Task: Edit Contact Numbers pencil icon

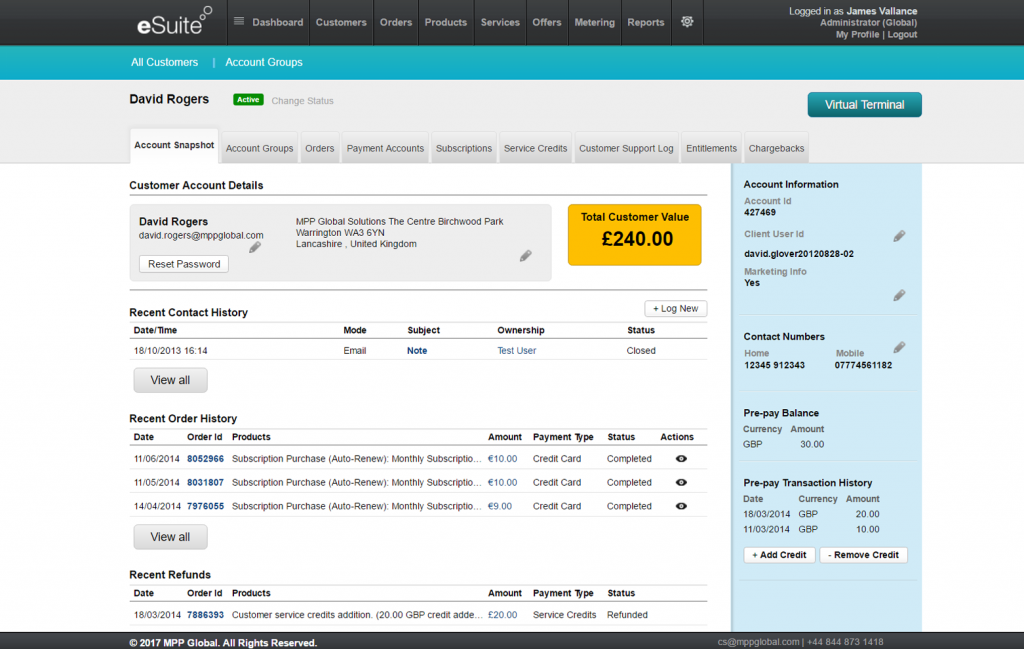Action: coord(899,347)
